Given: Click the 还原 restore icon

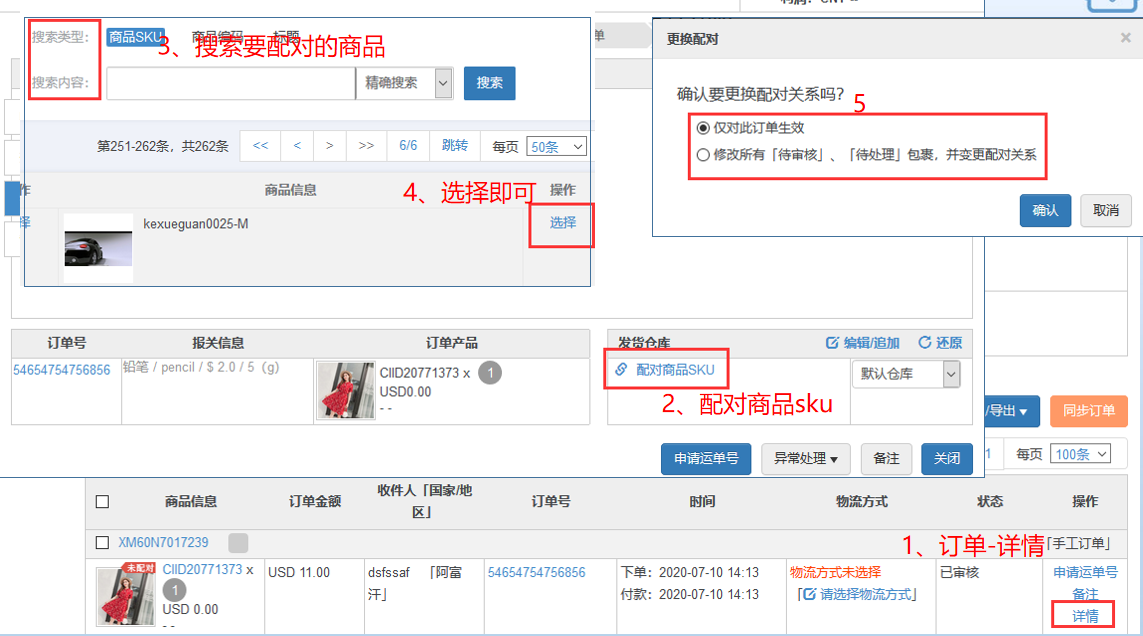Looking at the screenshot, I should point(925,343).
